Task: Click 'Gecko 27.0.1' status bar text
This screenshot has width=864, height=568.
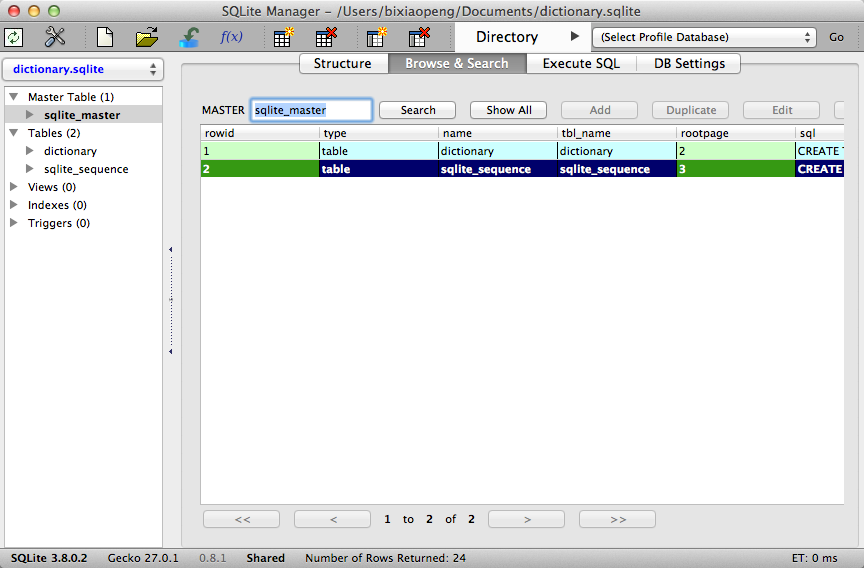Action: click(x=143, y=558)
